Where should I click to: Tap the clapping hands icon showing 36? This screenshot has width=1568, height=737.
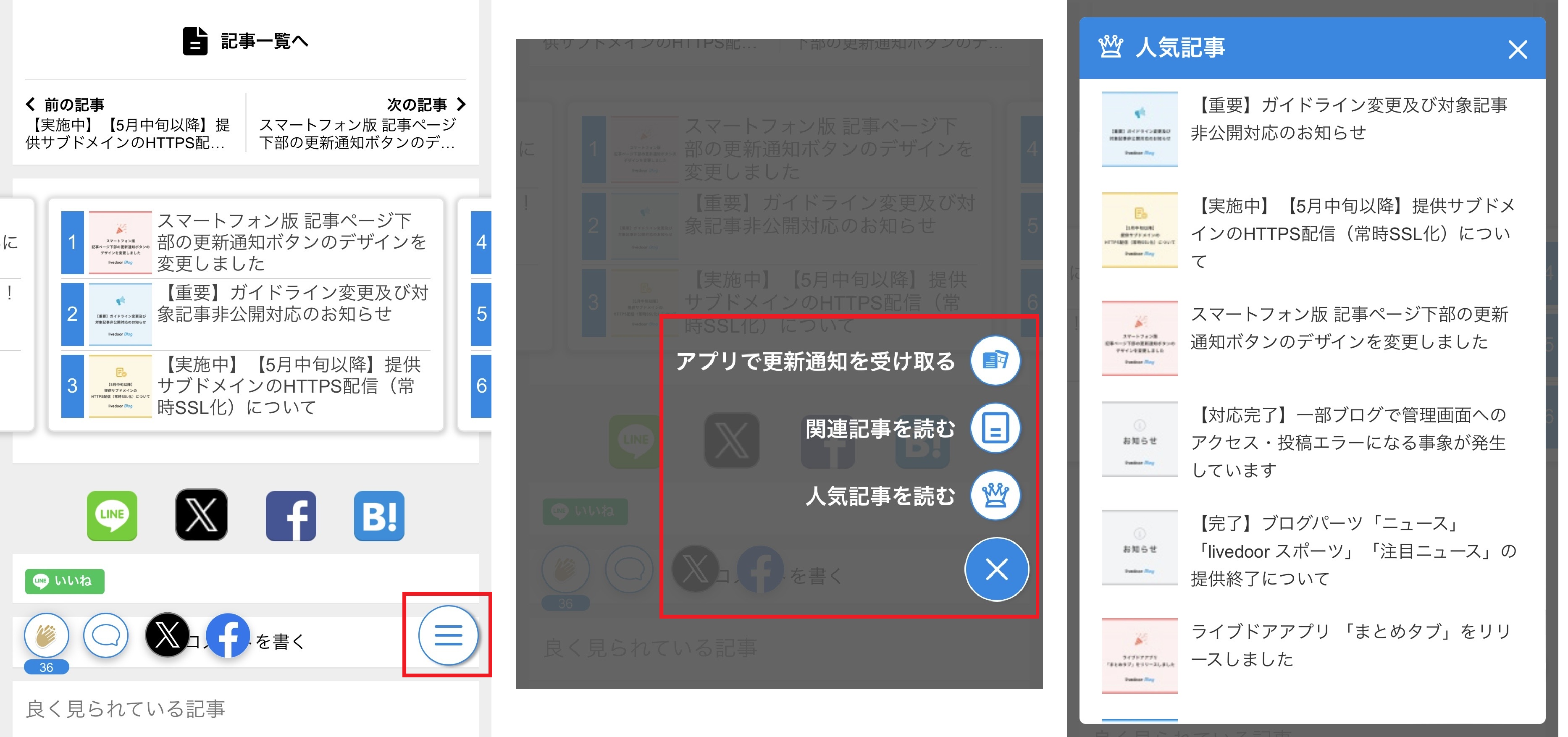[46, 635]
